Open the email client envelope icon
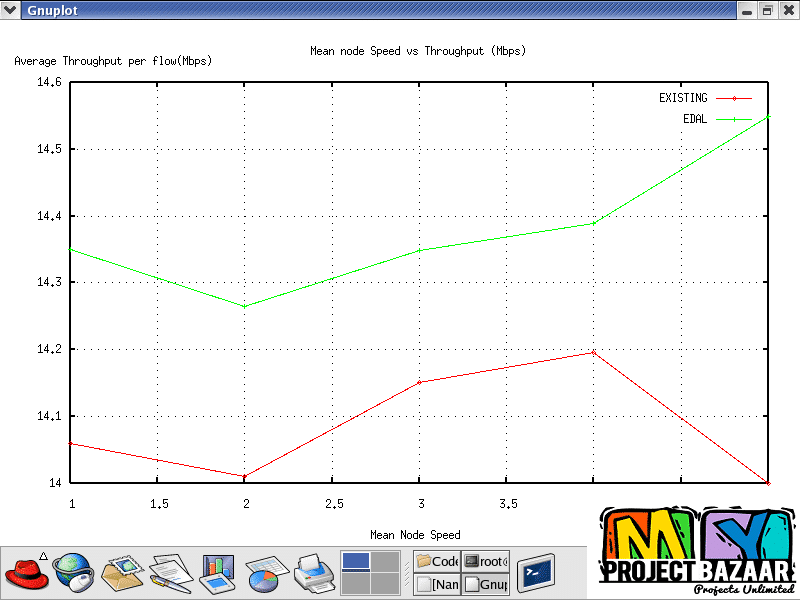 point(123,574)
